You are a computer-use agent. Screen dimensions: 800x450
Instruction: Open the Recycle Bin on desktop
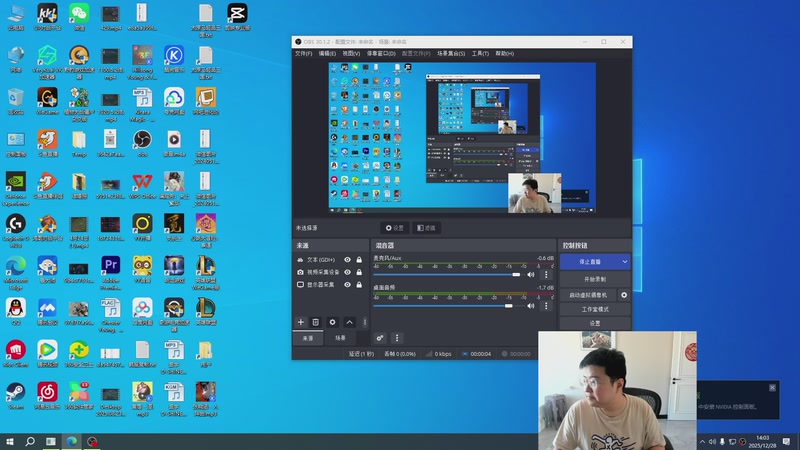pyautogui.click(x=16, y=101)
